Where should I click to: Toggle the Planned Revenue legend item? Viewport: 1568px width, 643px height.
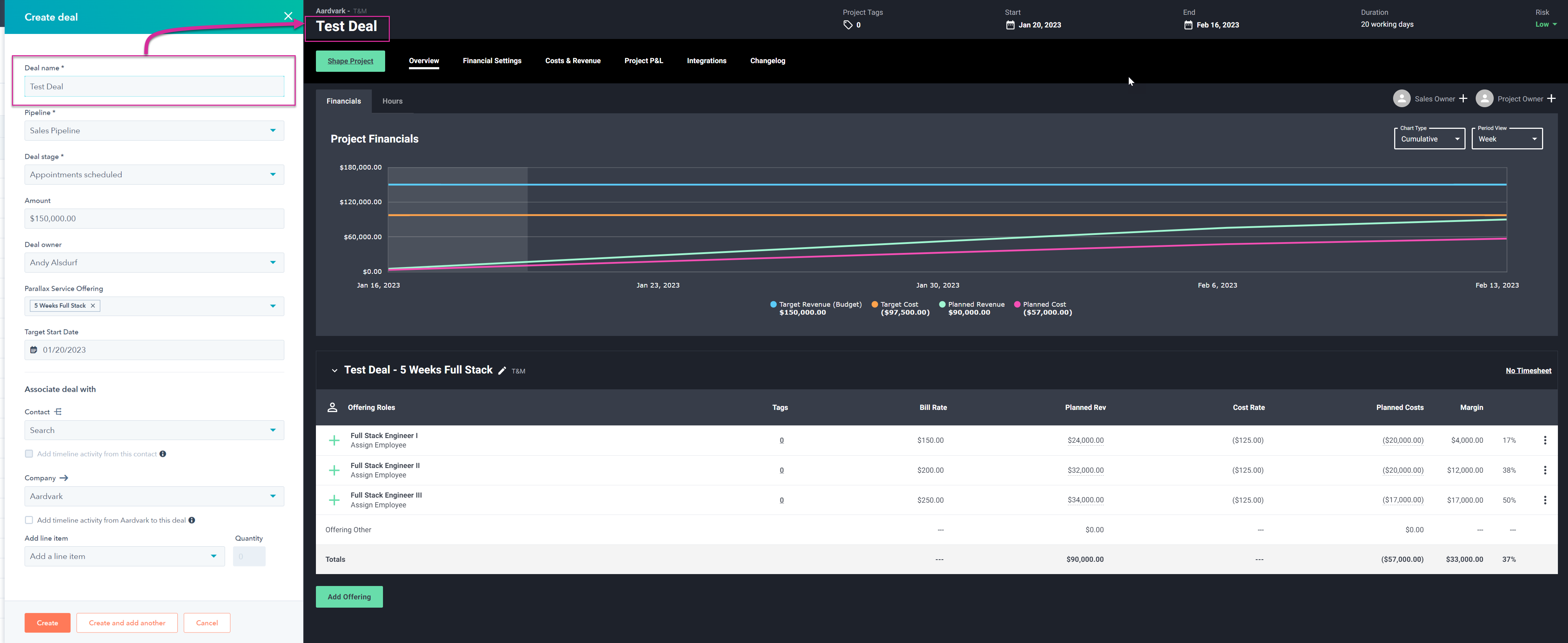tap(942, 305)
